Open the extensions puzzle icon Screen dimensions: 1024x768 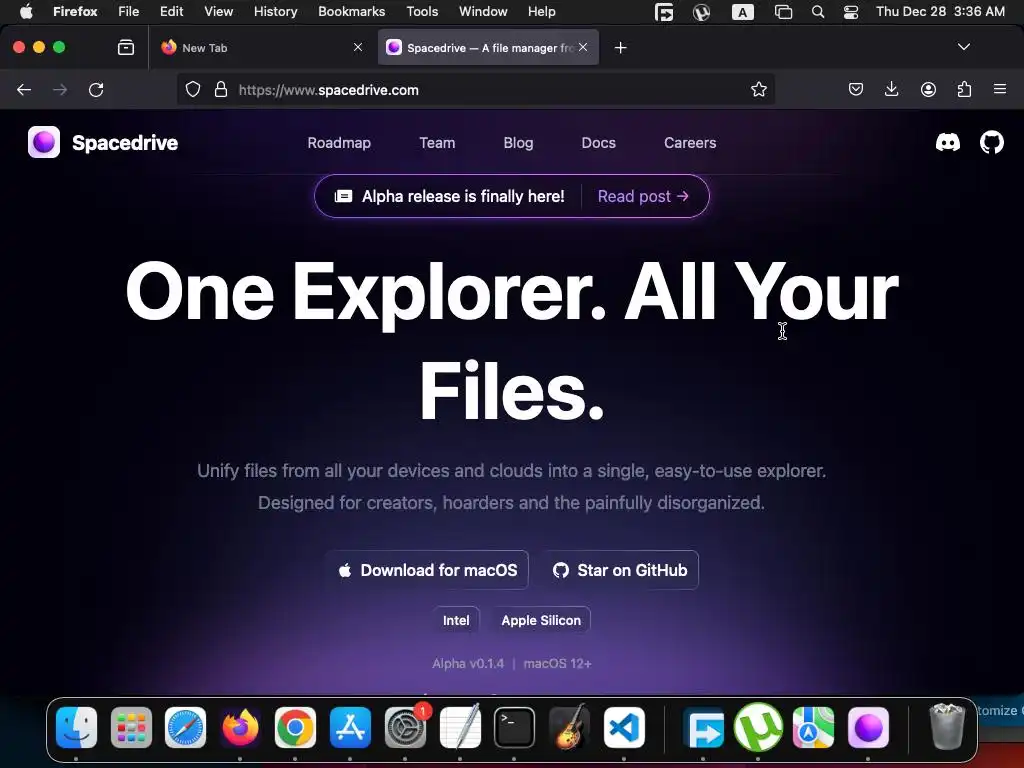pyautogui.click(x=964, y=89)
